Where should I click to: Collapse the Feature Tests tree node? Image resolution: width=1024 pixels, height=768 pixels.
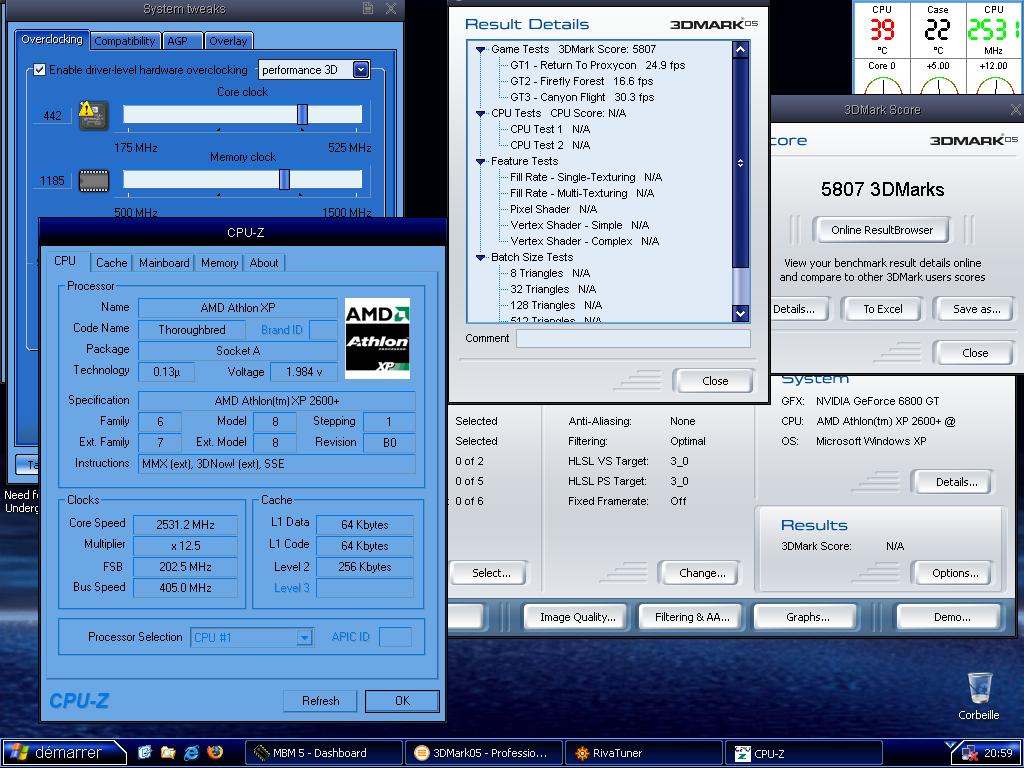pos(481,161)
